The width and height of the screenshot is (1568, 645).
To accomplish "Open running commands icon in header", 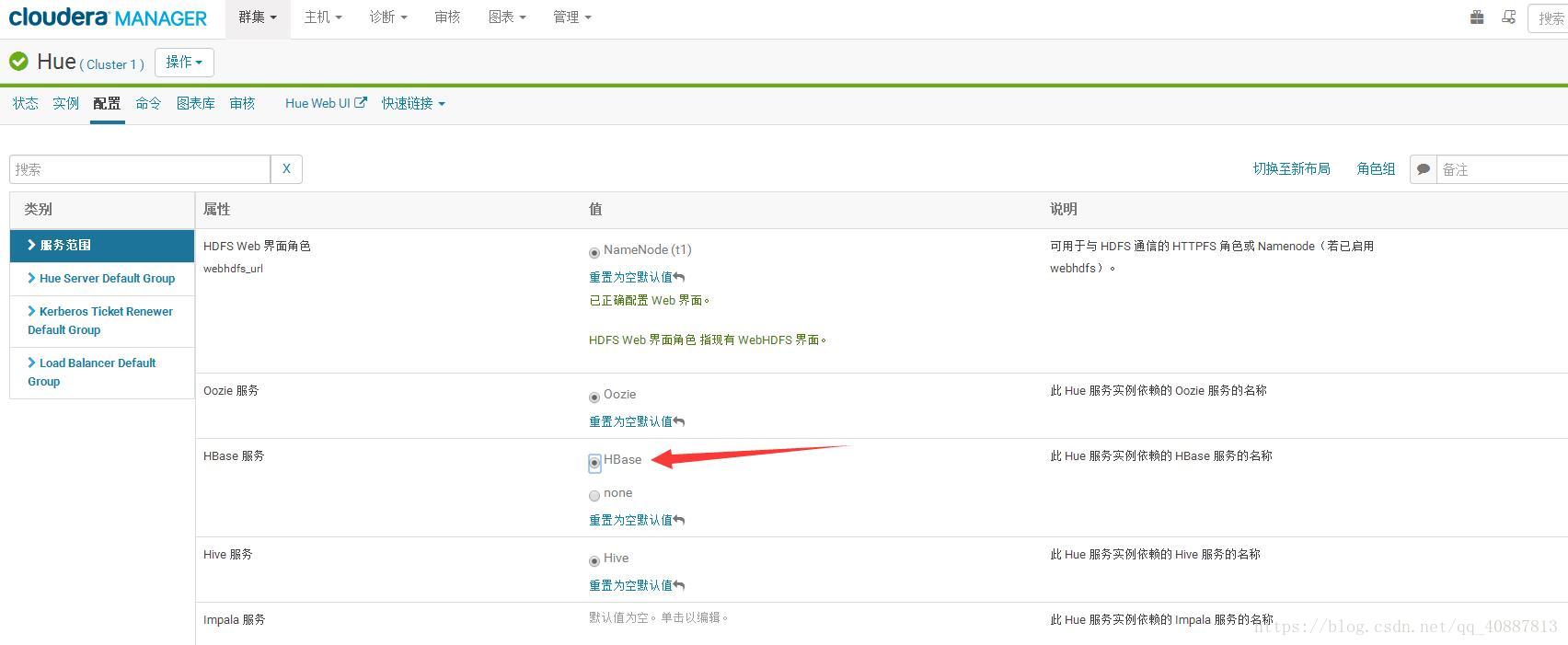I will (1508, 17).
